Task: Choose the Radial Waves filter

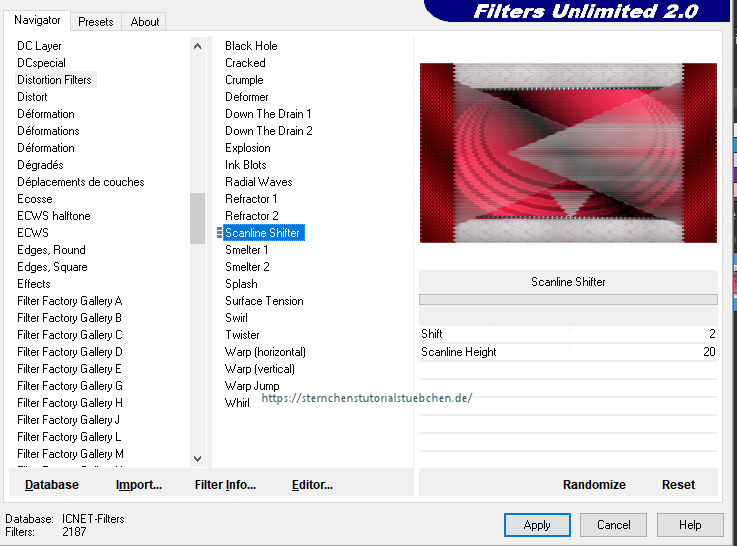Action: point(259,182)
